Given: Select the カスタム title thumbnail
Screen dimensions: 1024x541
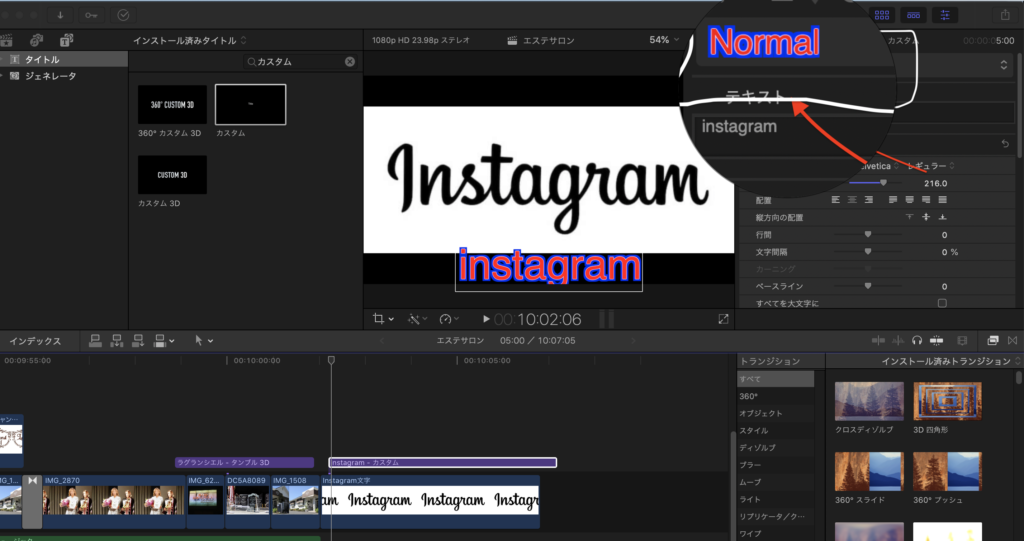Looking at the screenshot, I should pos(251,105).
